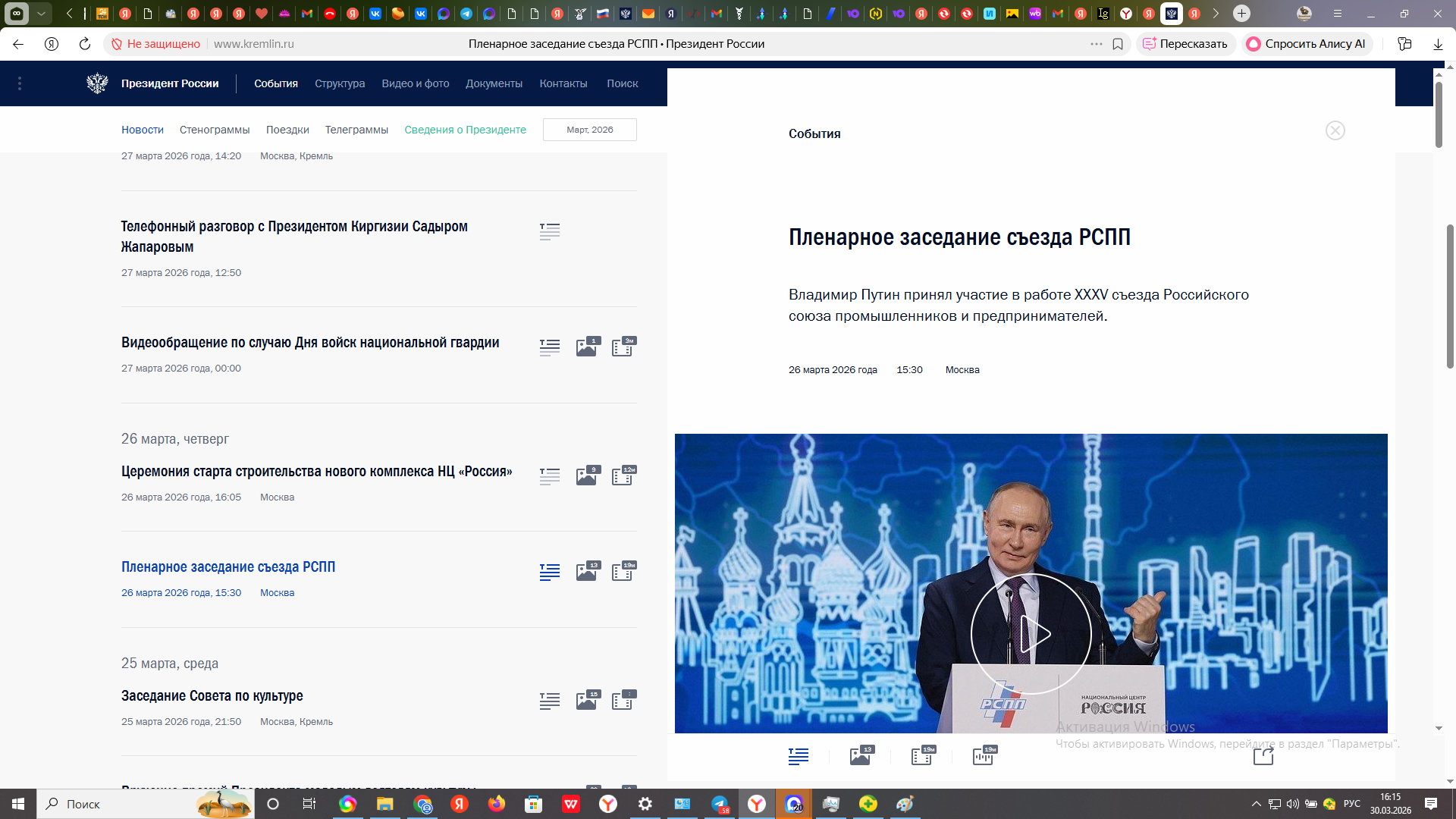Open audio version icon under the article
Image resolution: width=1456 pixels, height=819 pixels.
pos(984,755)
